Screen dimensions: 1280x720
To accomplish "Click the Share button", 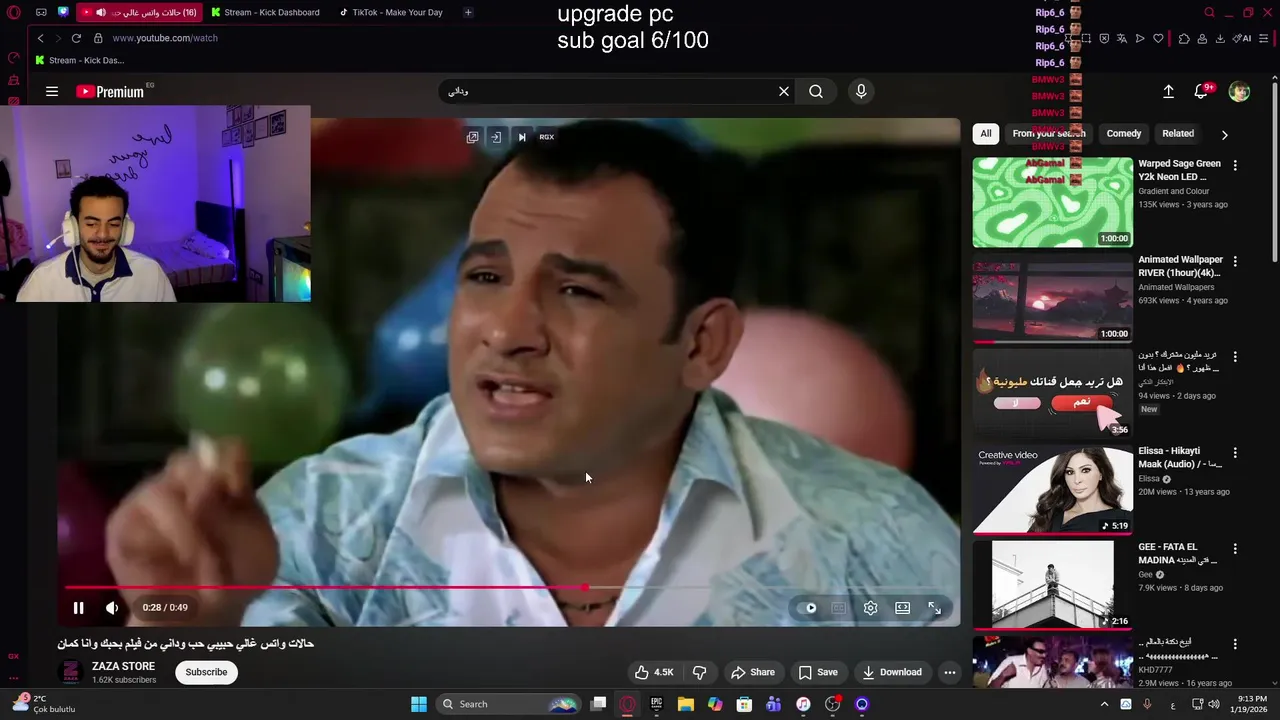I will (753, 672).
